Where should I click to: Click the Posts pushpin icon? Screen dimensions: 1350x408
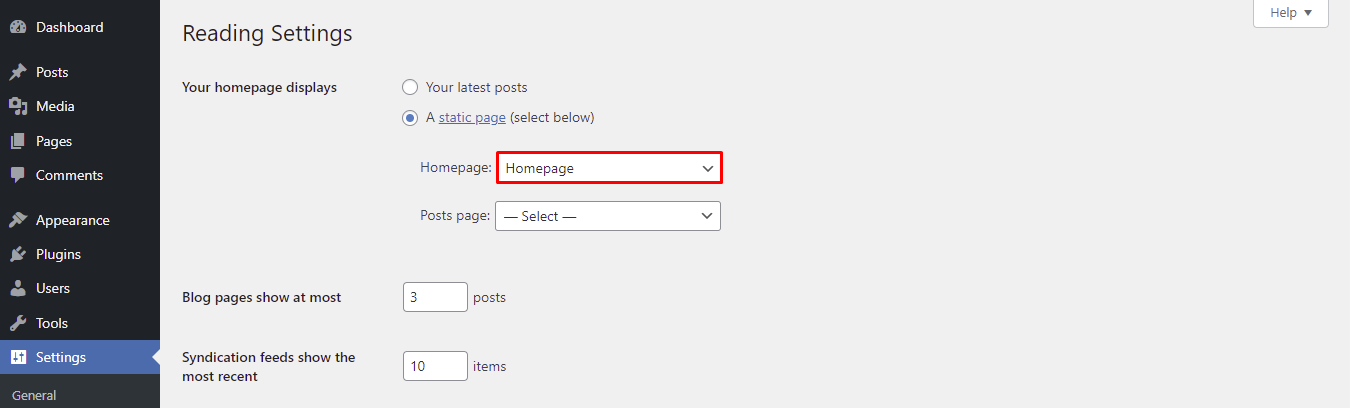[18, 73]
